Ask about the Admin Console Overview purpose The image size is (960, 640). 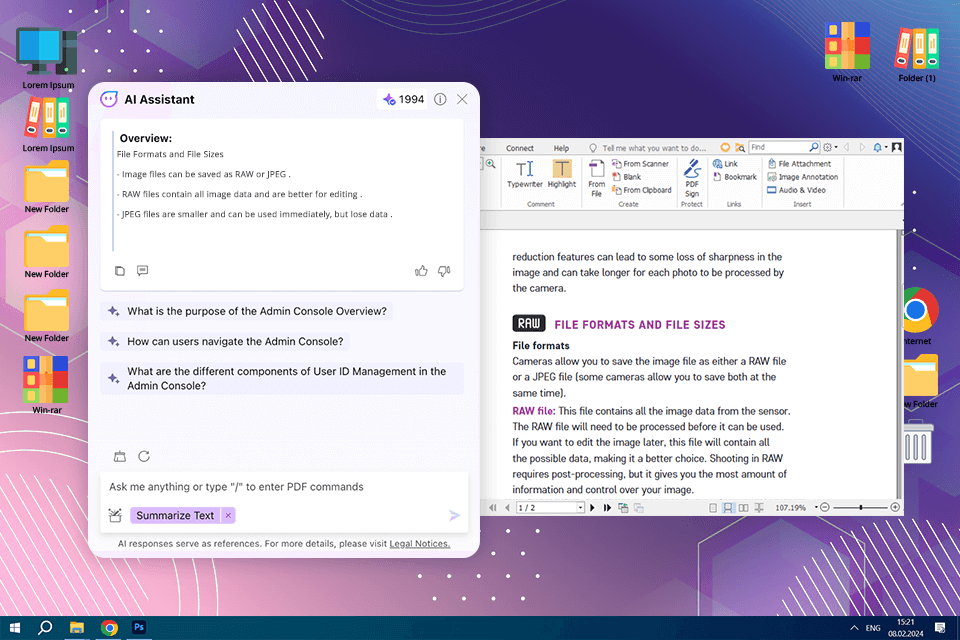[x=246, y=311]
